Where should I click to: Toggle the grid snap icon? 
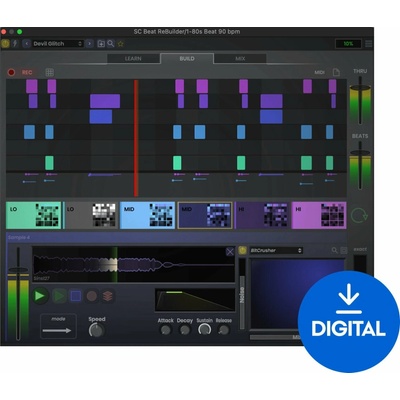pos(49,72)
